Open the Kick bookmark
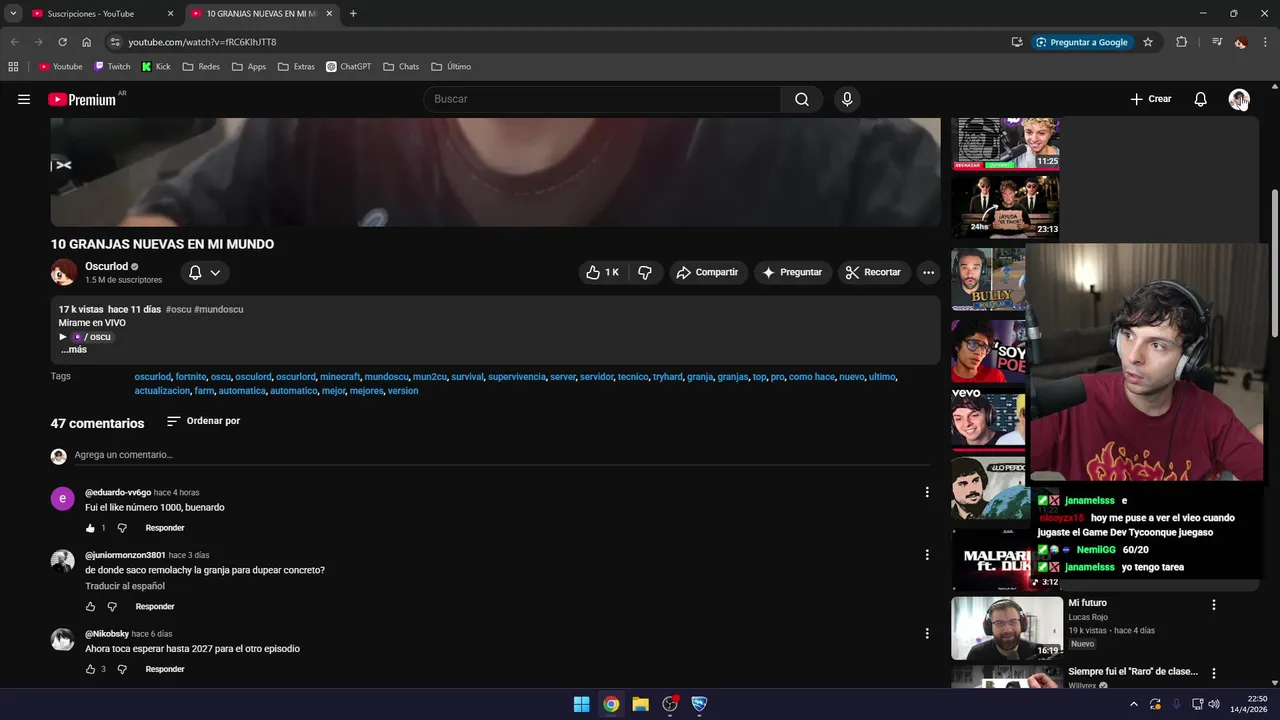Image resolution: width=1280 pixels, height=720 pixels. [x=156, y=67]
